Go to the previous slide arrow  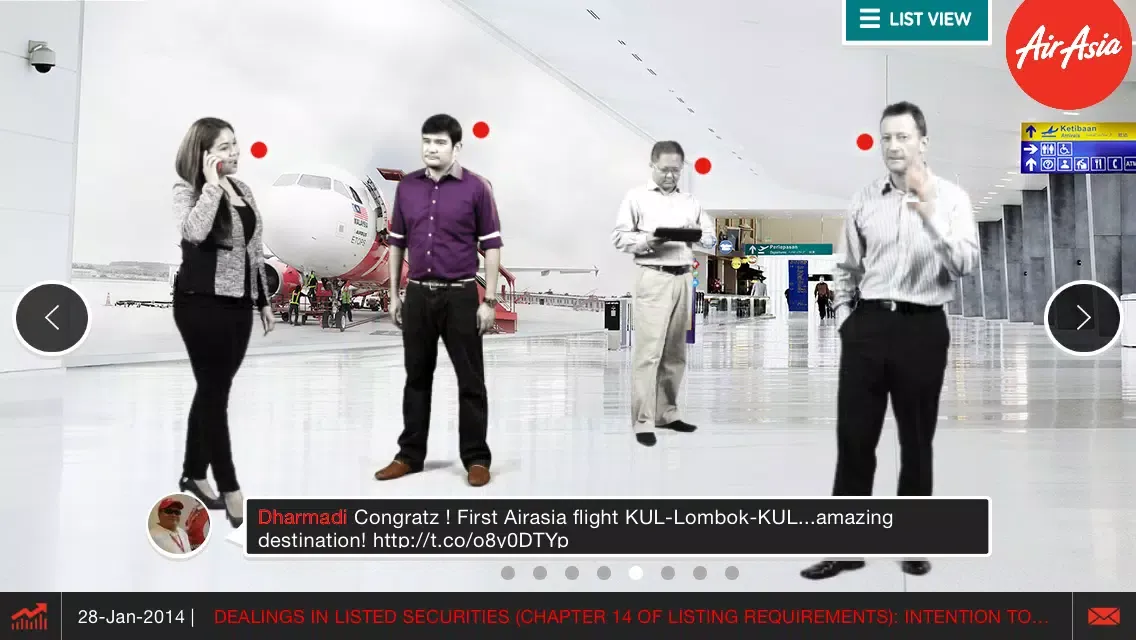pos(52,317)
